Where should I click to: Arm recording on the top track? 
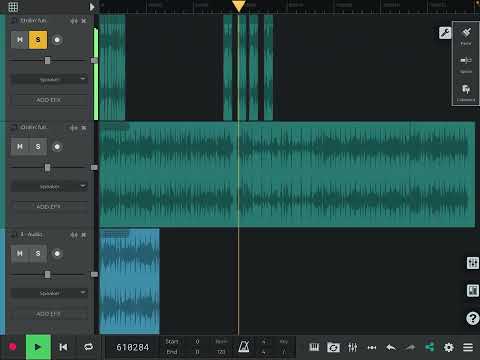click(57, 40)
